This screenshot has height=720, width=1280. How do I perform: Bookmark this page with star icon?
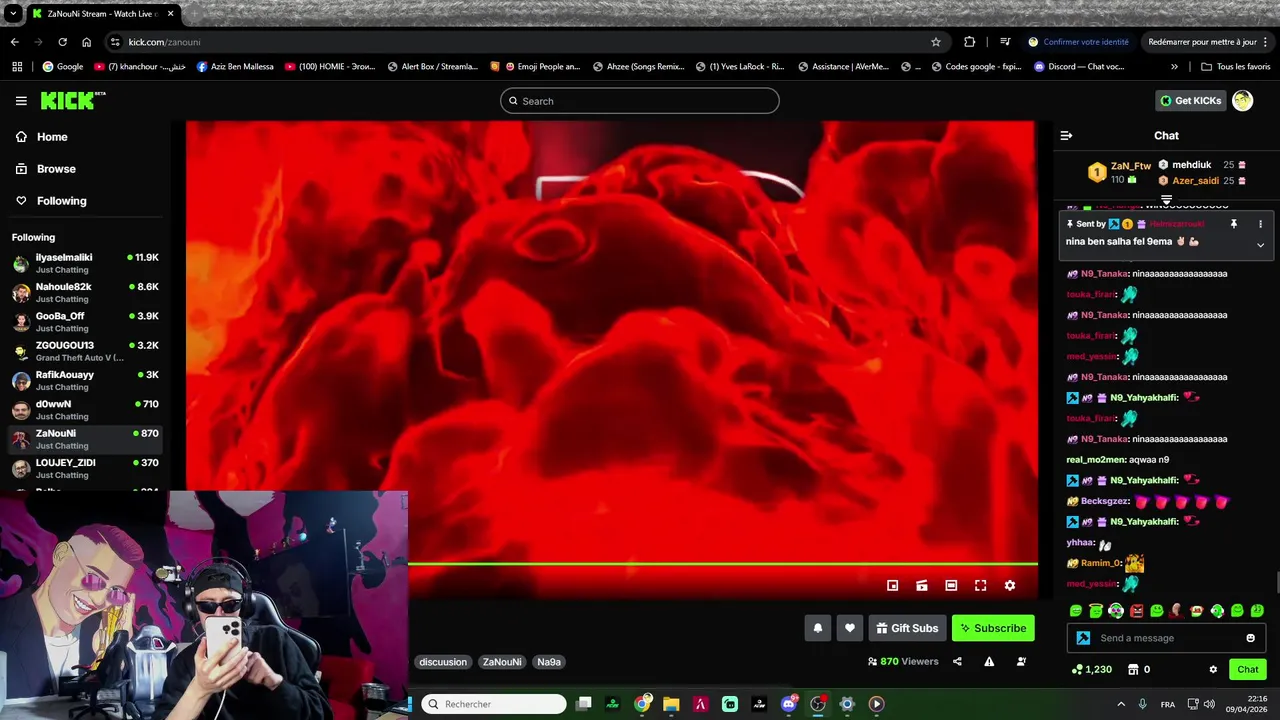(x=936, y=42)
